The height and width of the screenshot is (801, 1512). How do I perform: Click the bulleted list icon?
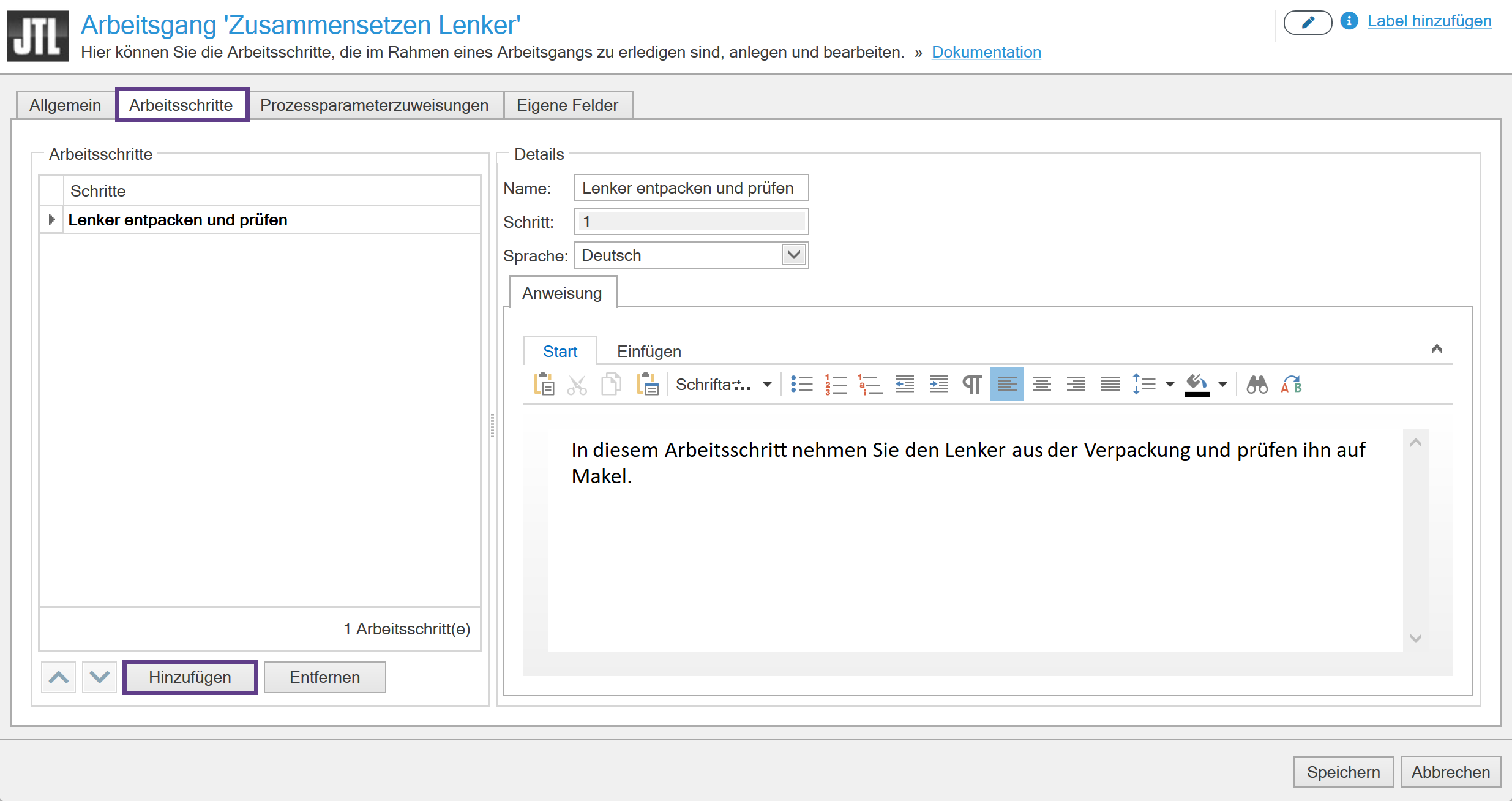point(801,385)
